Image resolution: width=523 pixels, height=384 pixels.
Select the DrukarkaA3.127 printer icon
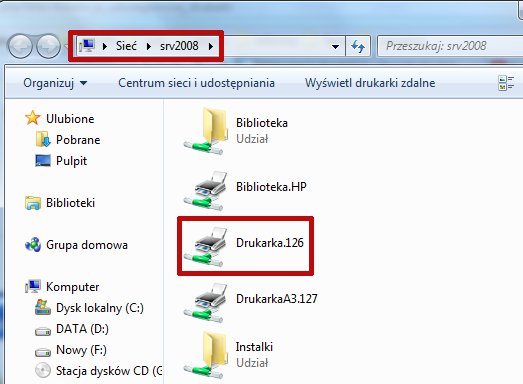(x=206, y=303)
